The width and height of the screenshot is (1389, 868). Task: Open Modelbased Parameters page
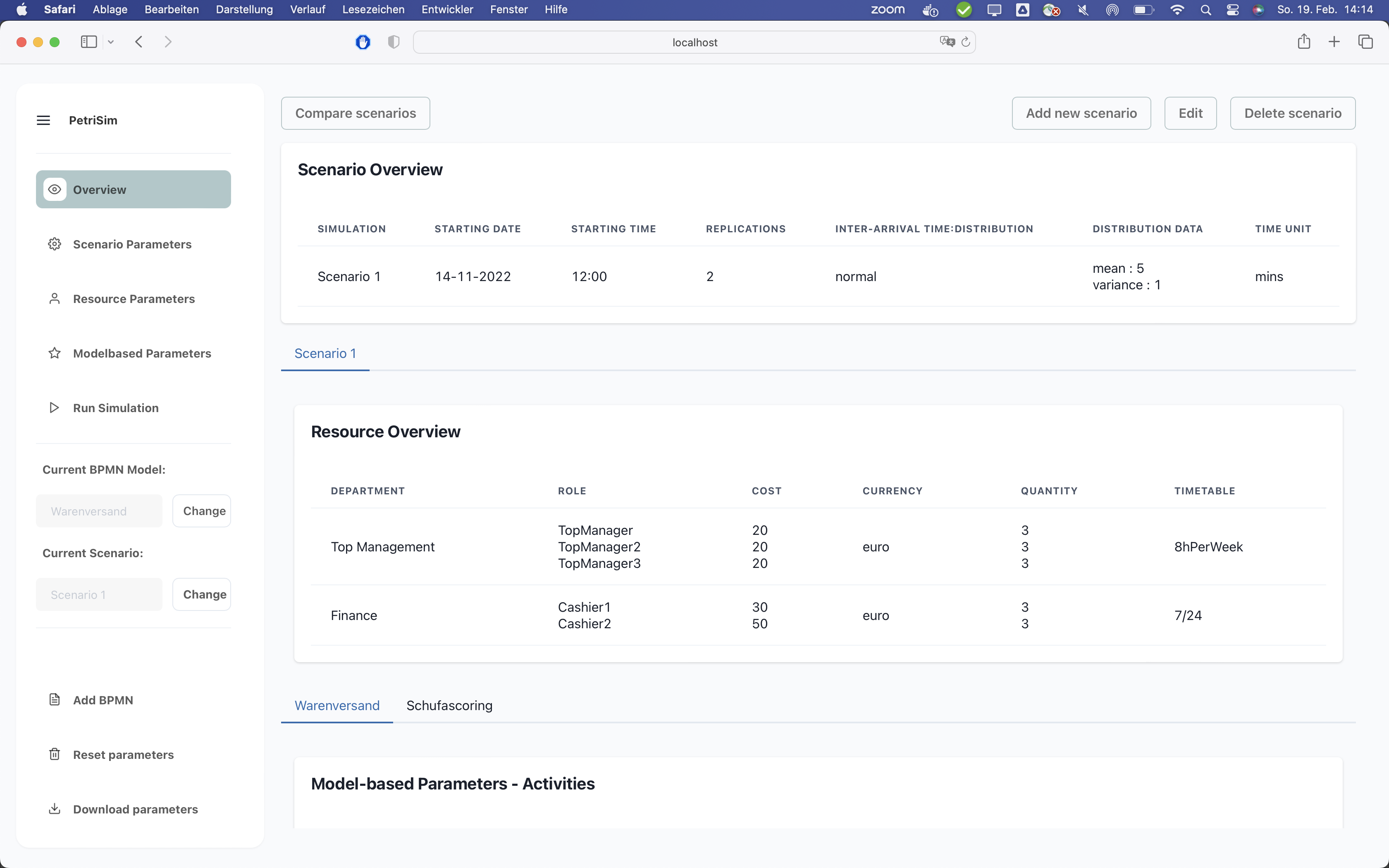[133, 353]
